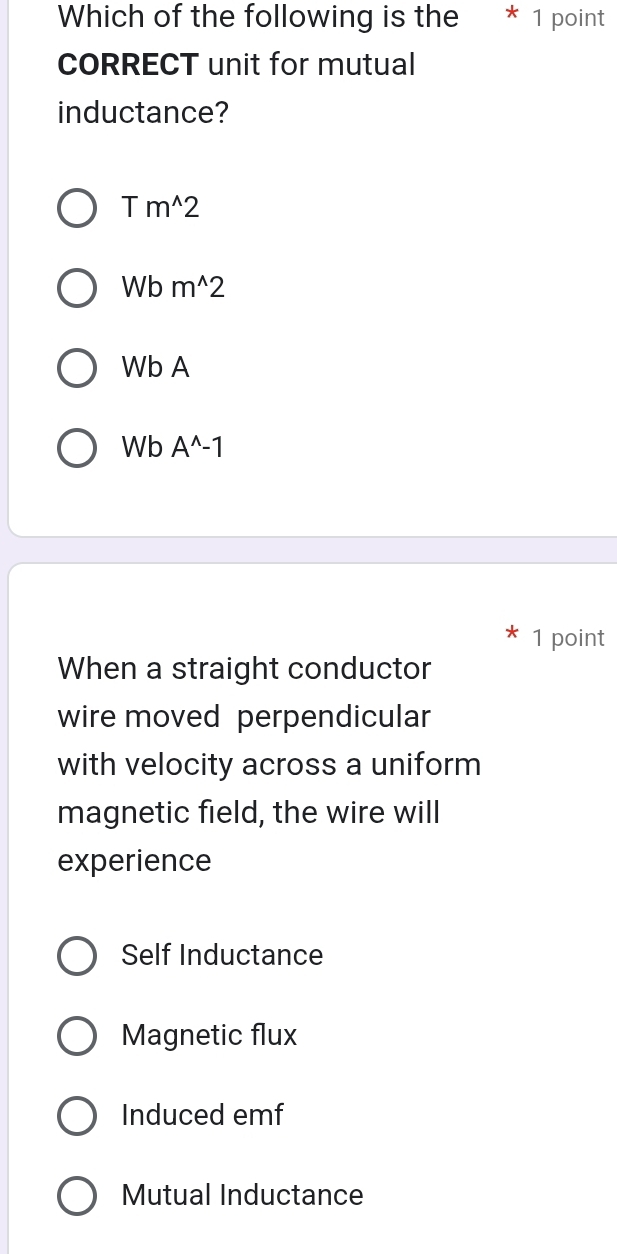
Task: Mark the Induced emf radio button
Action: point(77,1115)
